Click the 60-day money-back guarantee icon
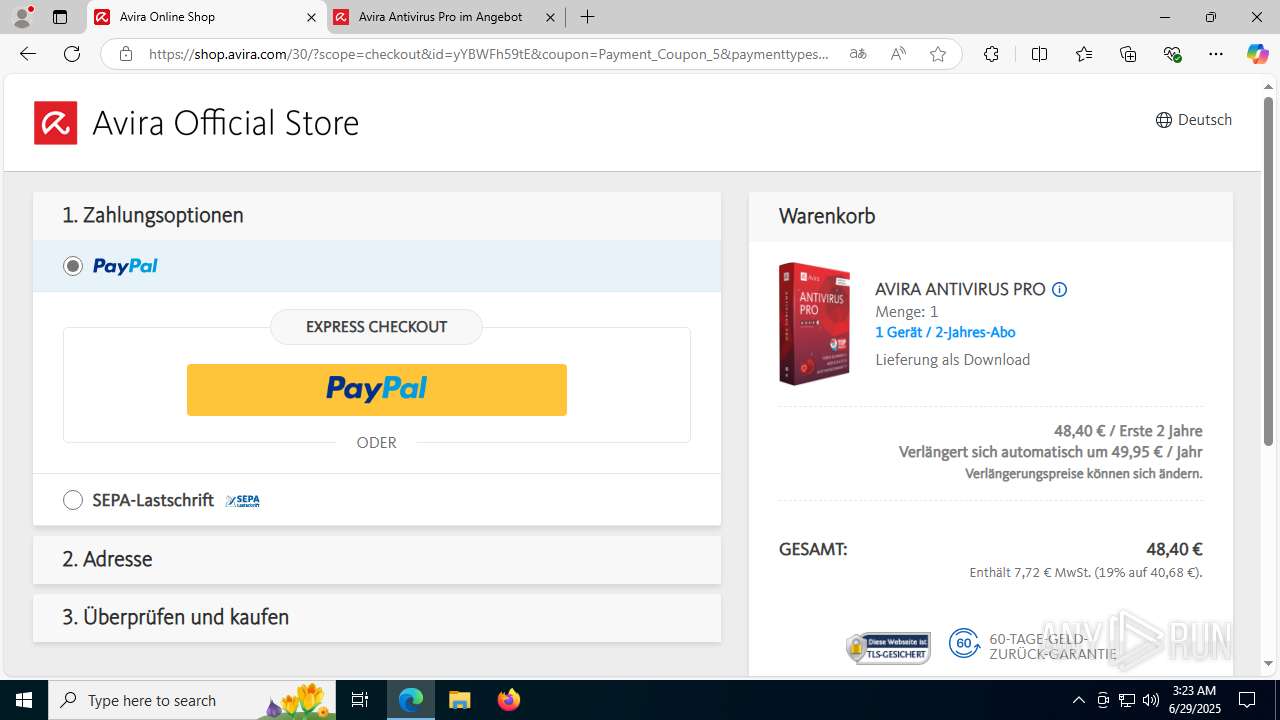 click(964, 644)
